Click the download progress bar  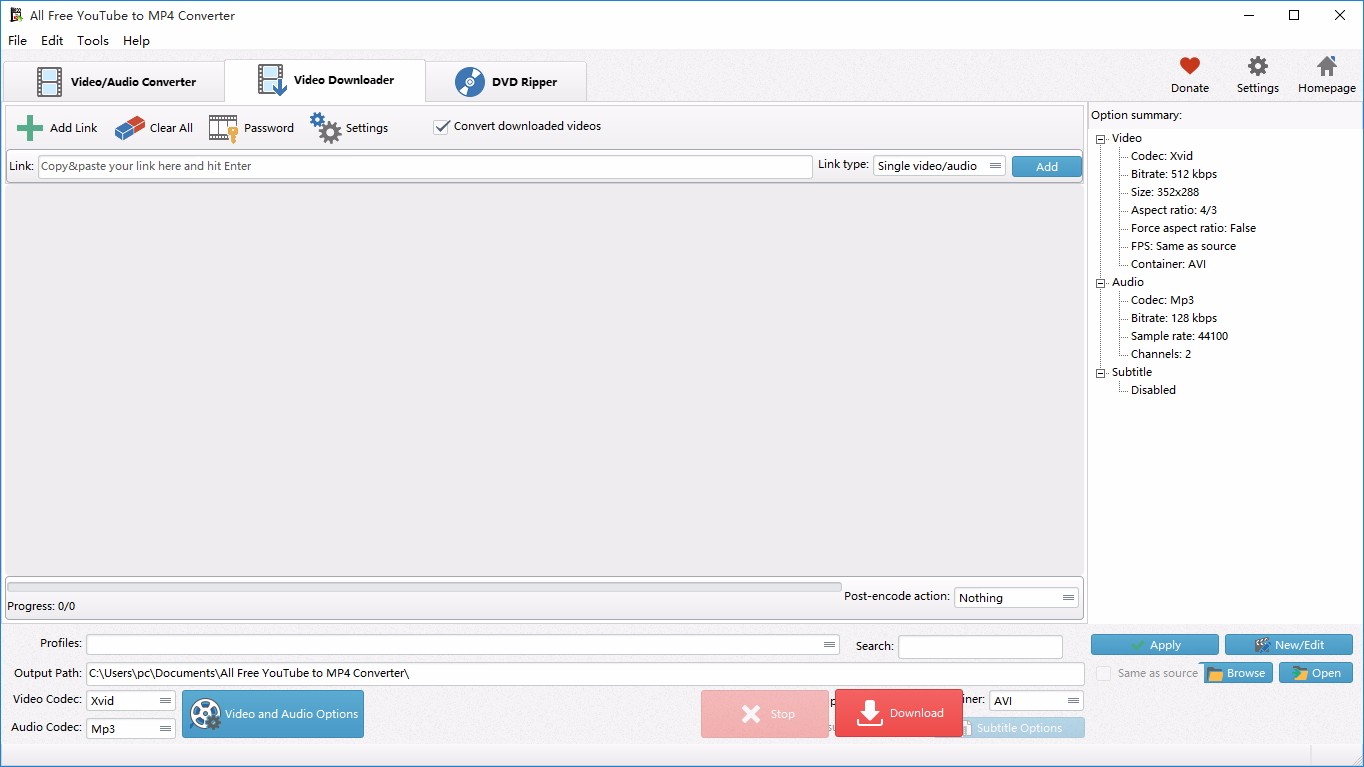pyautogui.click(x=424, y=587)
